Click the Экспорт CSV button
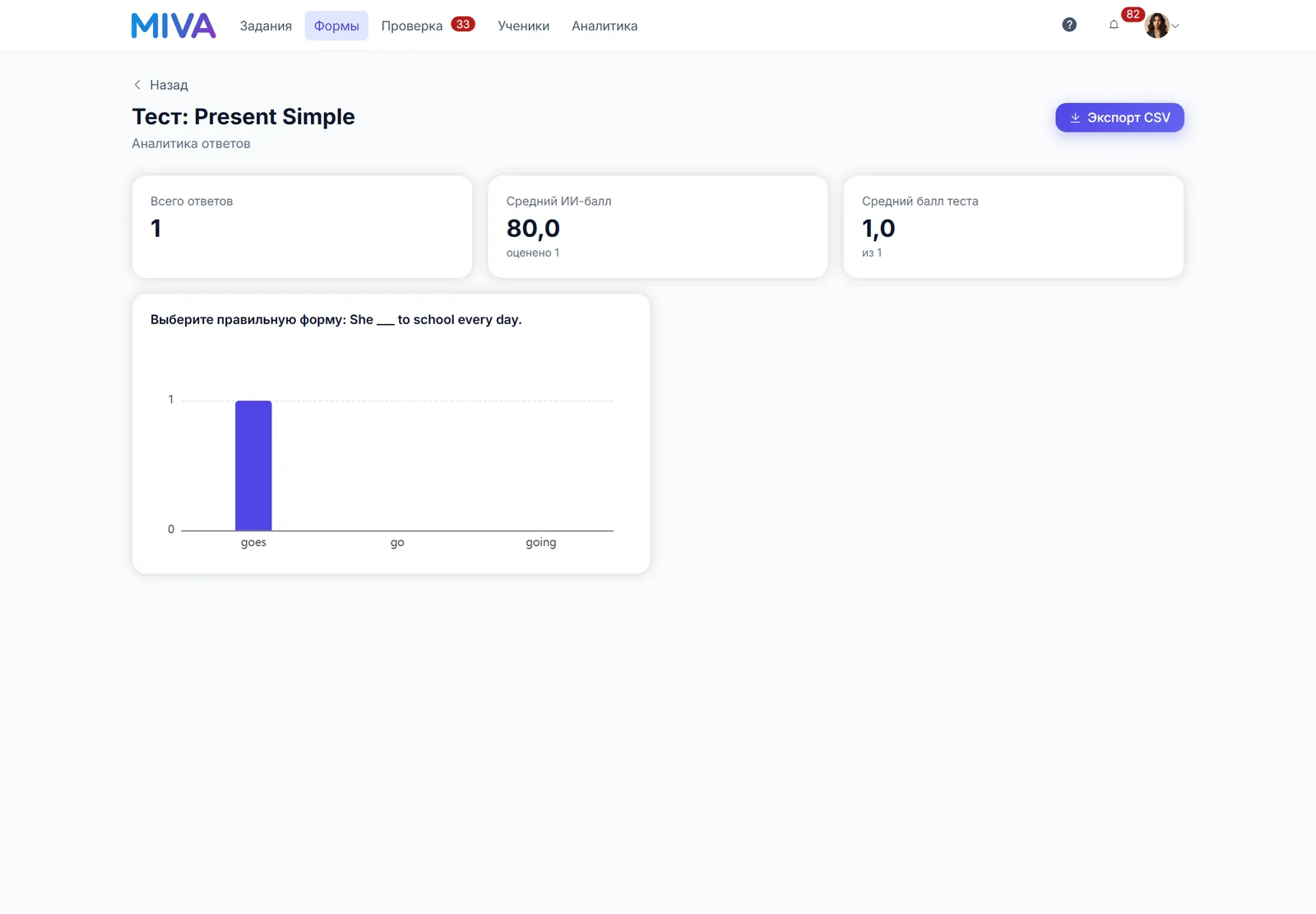The height and width of the screenshot is (914, 1316). pos(1119,118)
